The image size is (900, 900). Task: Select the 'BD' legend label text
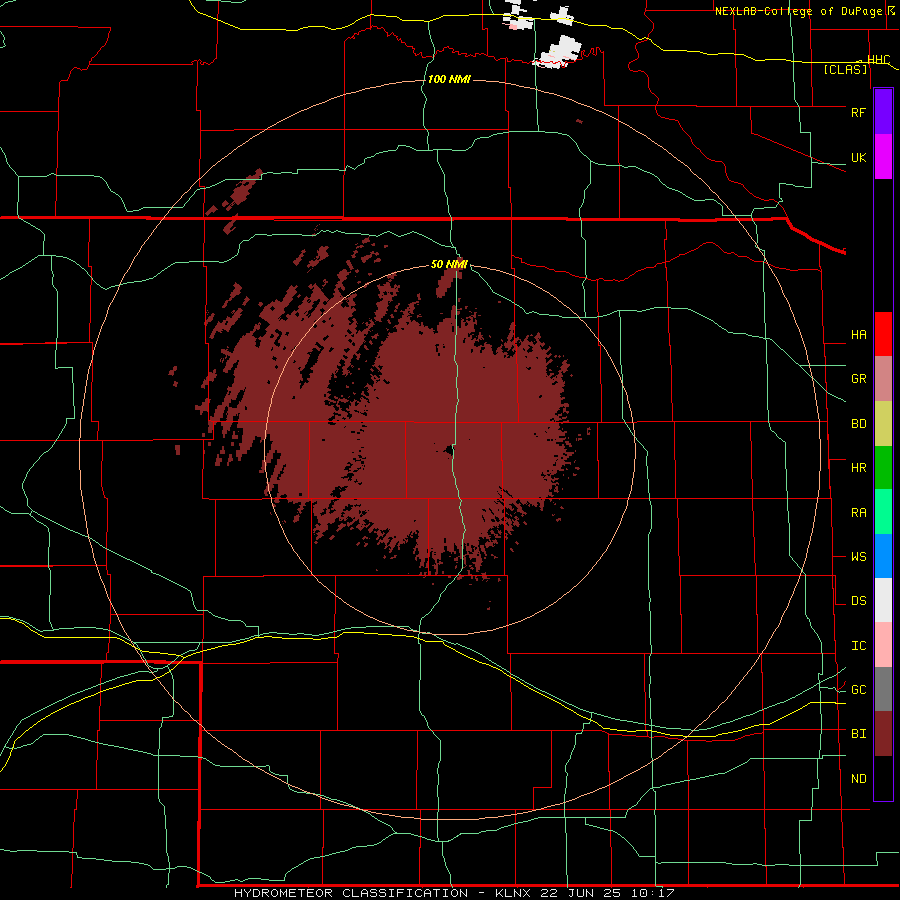coord(858,424)
